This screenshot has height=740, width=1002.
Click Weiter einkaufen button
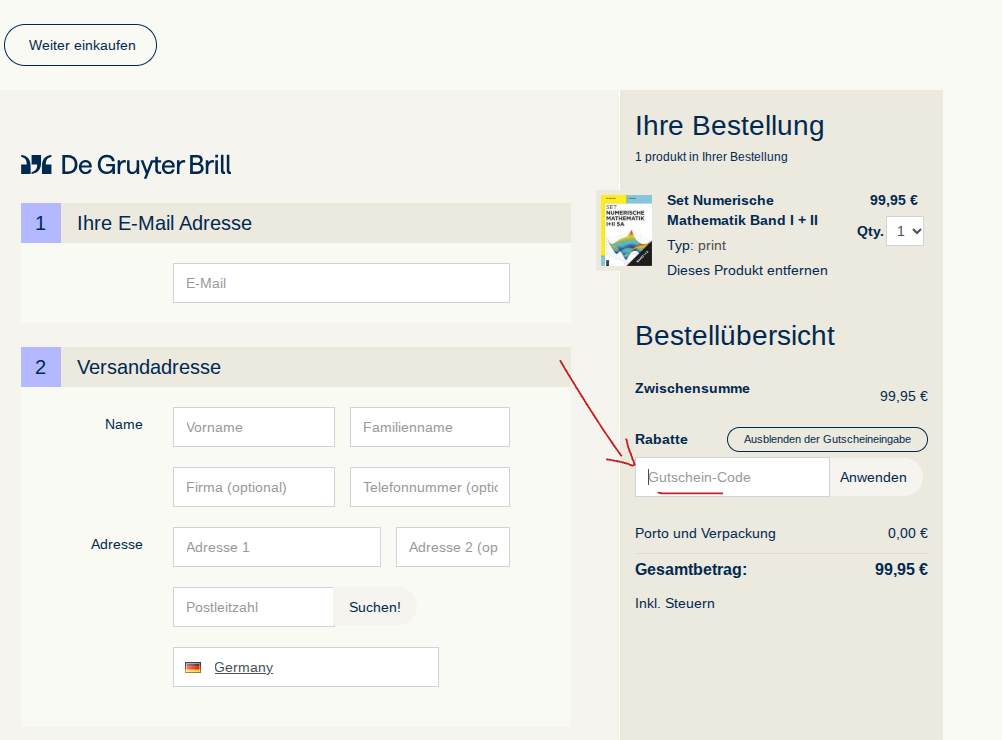[81, 45]
